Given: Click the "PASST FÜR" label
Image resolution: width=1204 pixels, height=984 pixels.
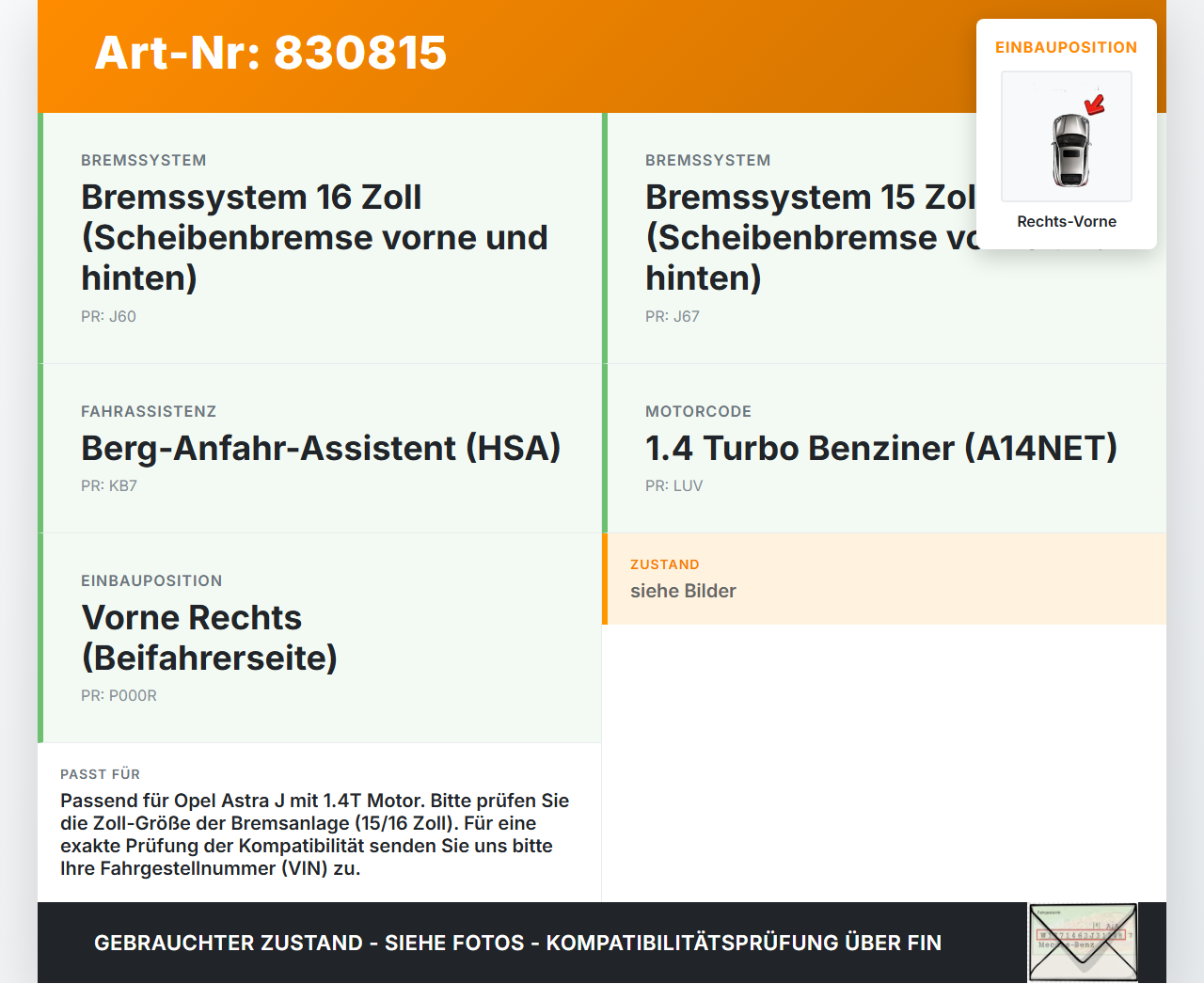Looking at the screenshot, I should [x=100, y=774].
